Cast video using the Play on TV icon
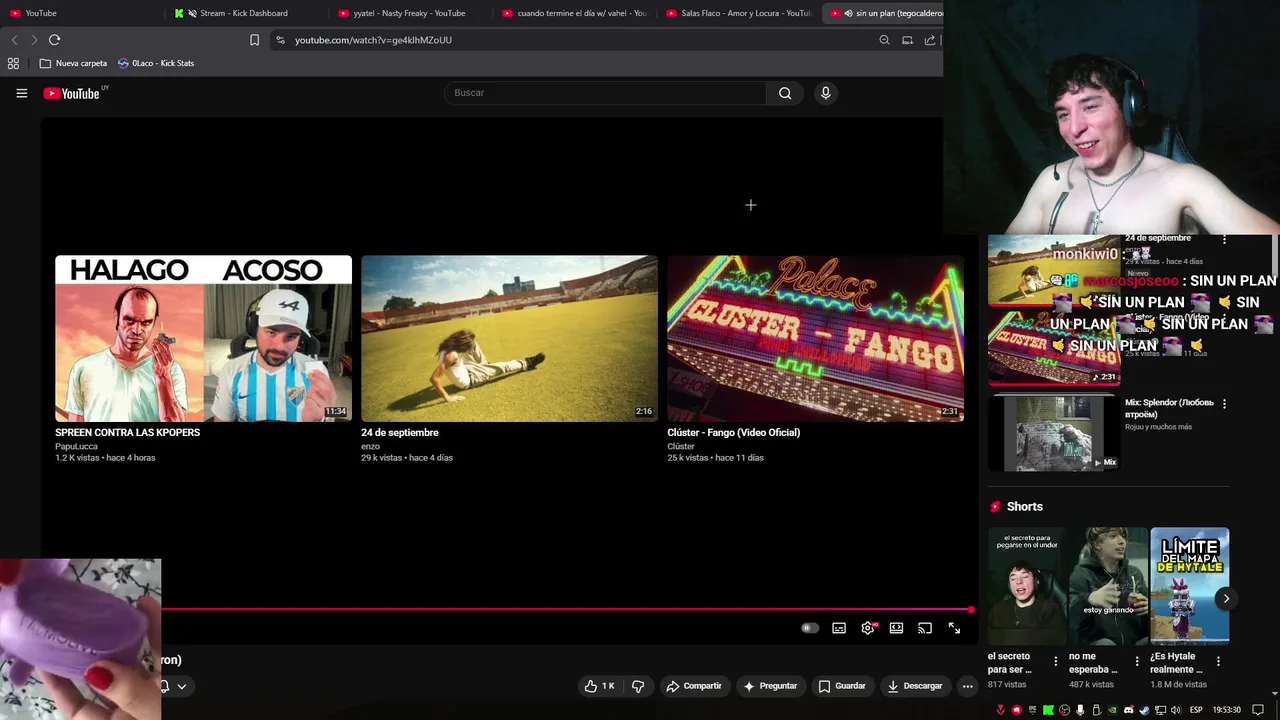Viewport: 1280px width, 720px height. [x=925, y=628]
